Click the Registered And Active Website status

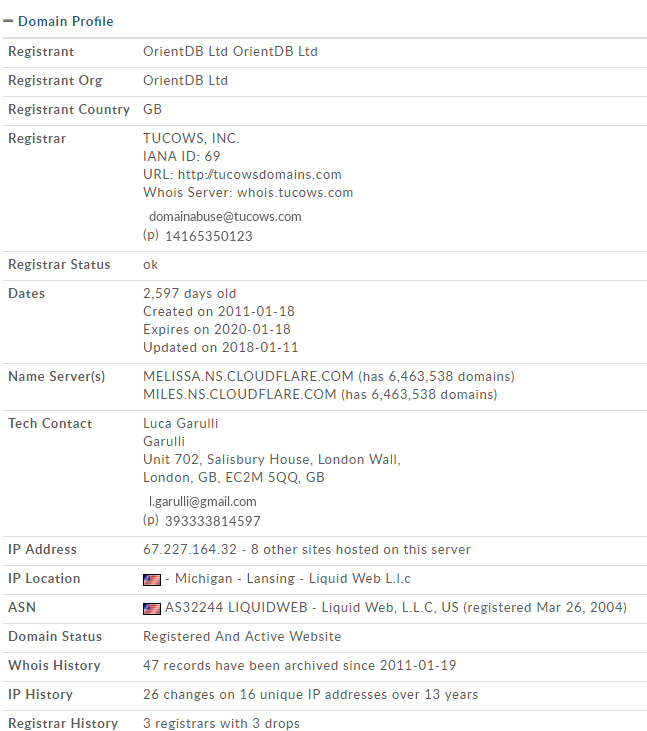point(242,637)
